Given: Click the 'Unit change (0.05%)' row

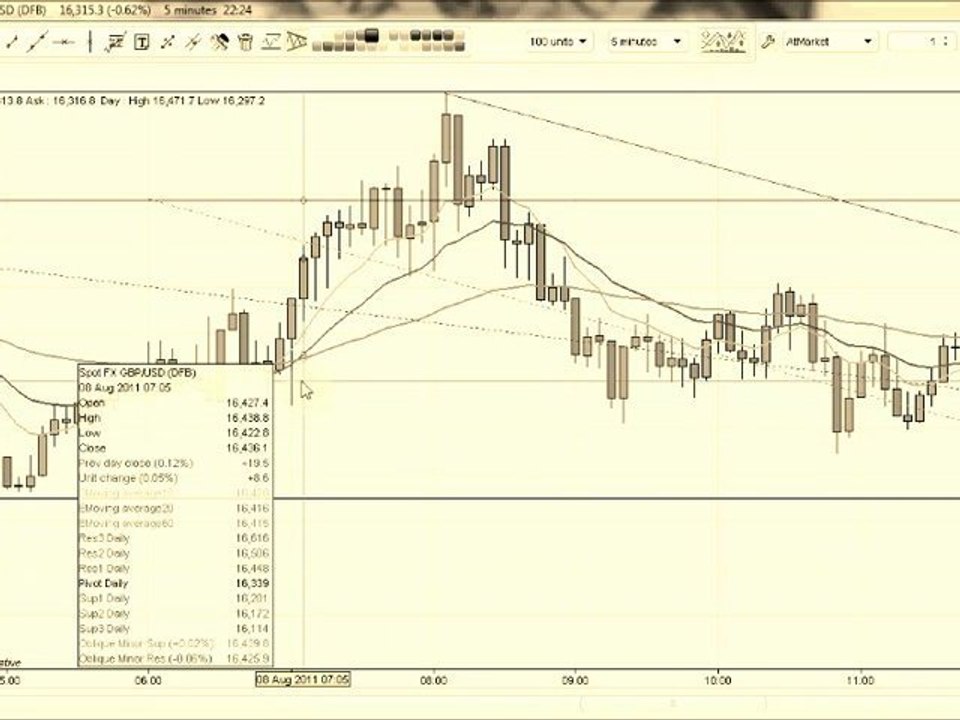Looking at the screenshot, I should tap(174, 478).
